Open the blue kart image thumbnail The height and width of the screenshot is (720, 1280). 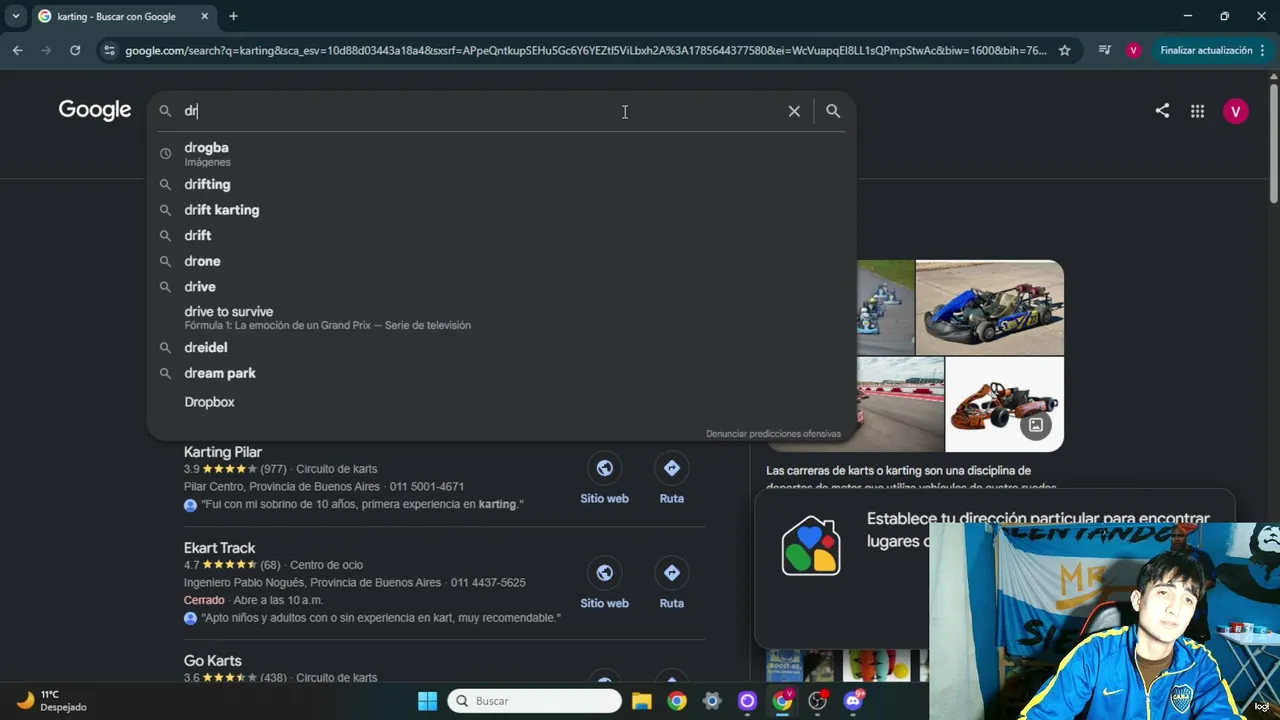pyautogui.click(x=990, y=307)
